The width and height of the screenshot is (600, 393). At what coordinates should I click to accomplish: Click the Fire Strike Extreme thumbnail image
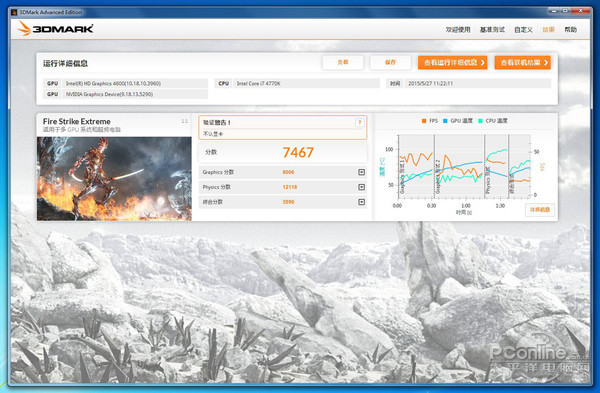114,179
